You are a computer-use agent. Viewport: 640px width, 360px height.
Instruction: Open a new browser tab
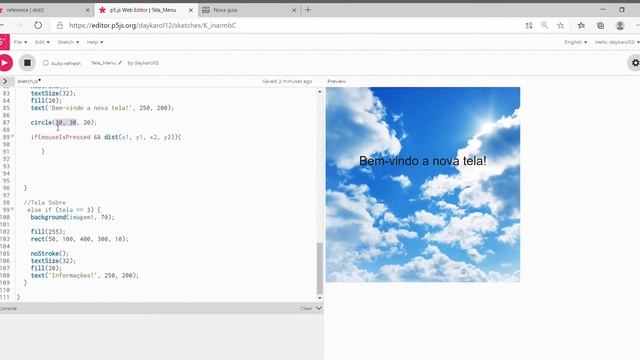pyautogui.click(x=308, y=10)
